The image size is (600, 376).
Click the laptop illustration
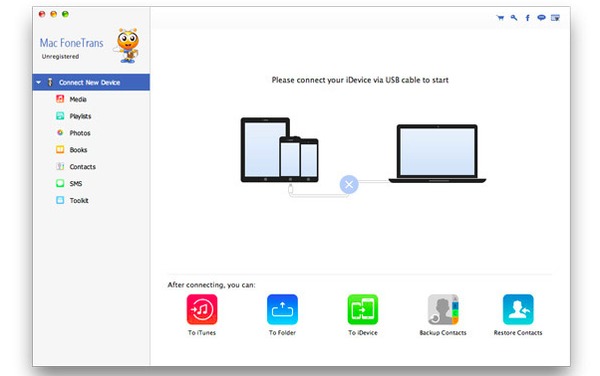tap(437, 153)
